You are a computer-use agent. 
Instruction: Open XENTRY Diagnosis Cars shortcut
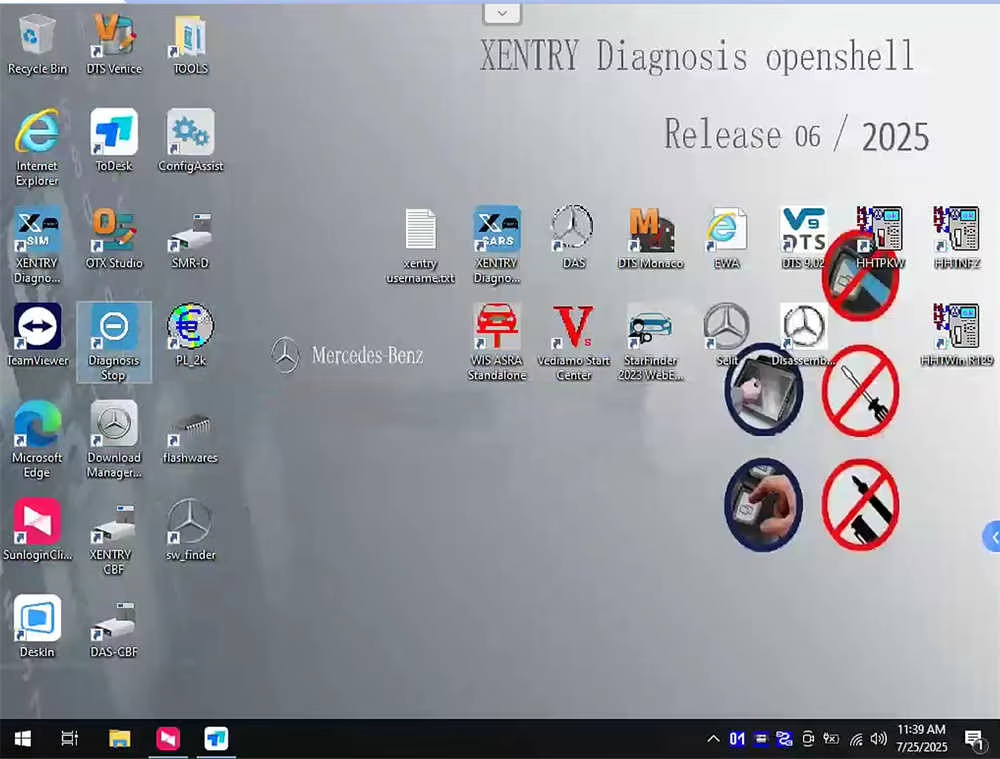(x=496, y=232)
